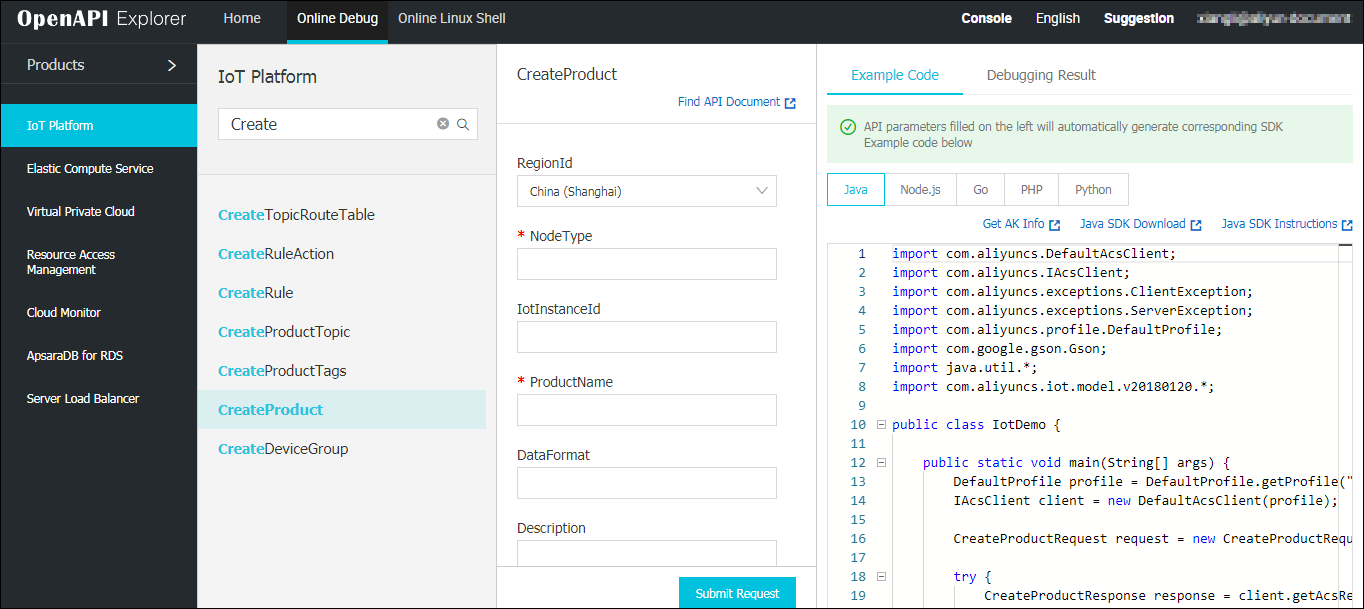This screenshot has width=1364, height=609.
Task: Click external link icon beside Find API Document
Action: tap(790, 103)
